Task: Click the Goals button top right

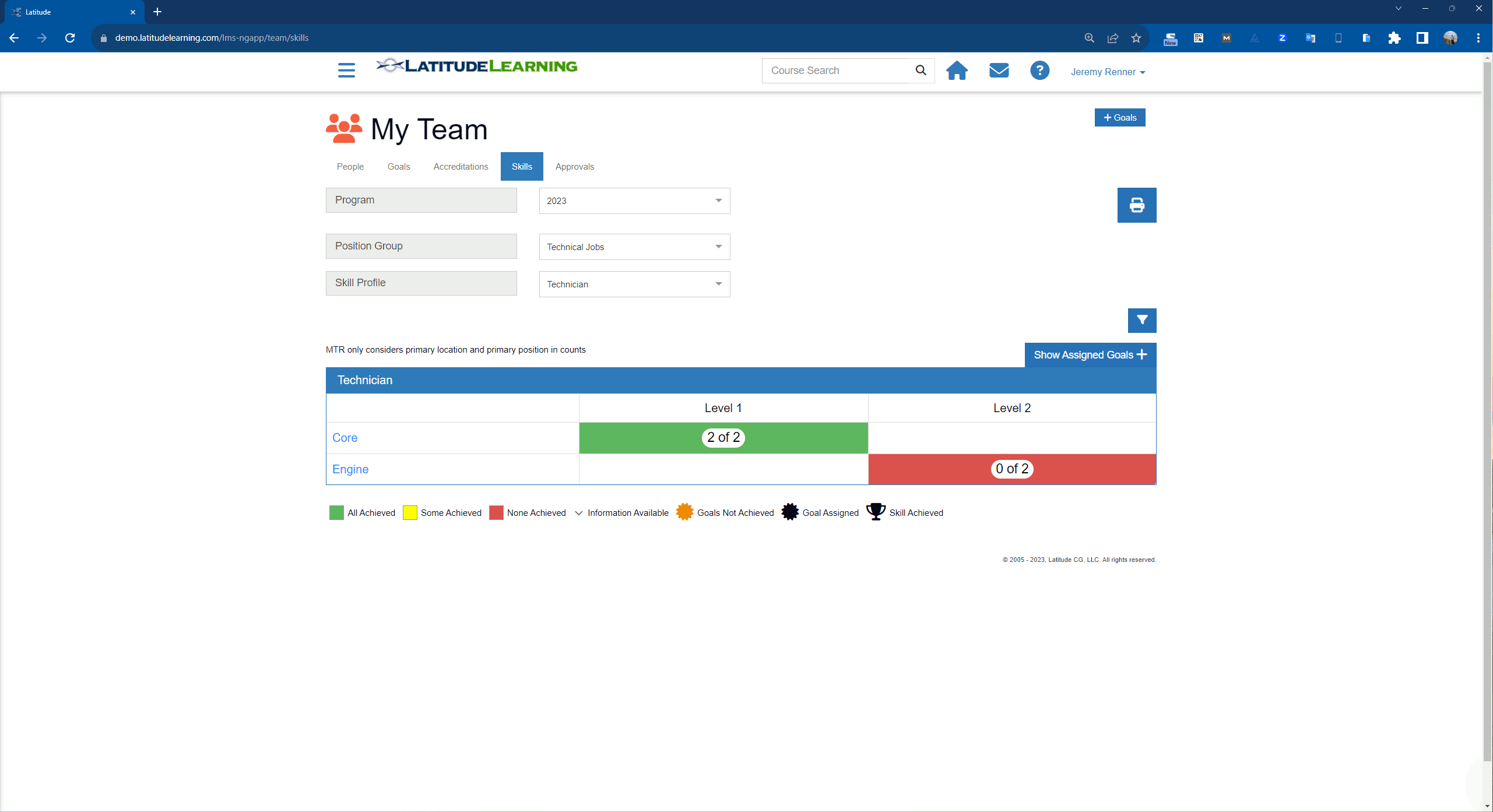Action: click(1119, 117)
